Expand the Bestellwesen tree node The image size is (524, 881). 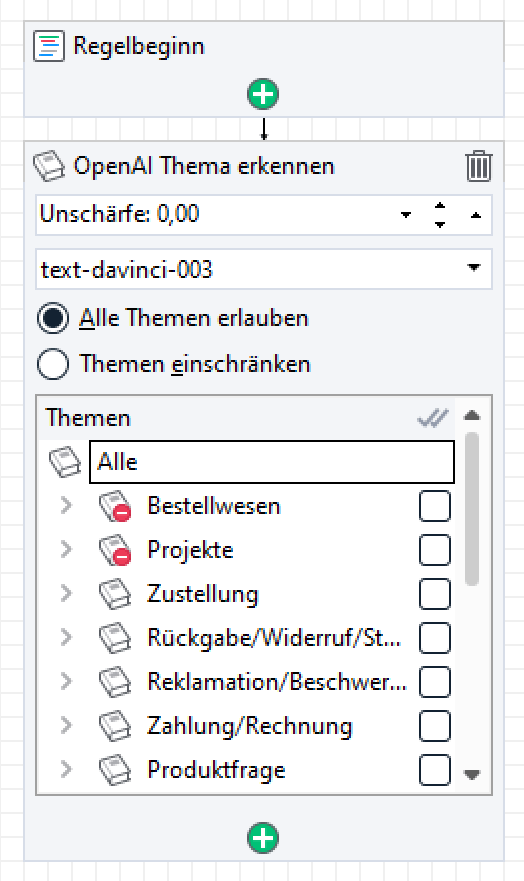66,505
